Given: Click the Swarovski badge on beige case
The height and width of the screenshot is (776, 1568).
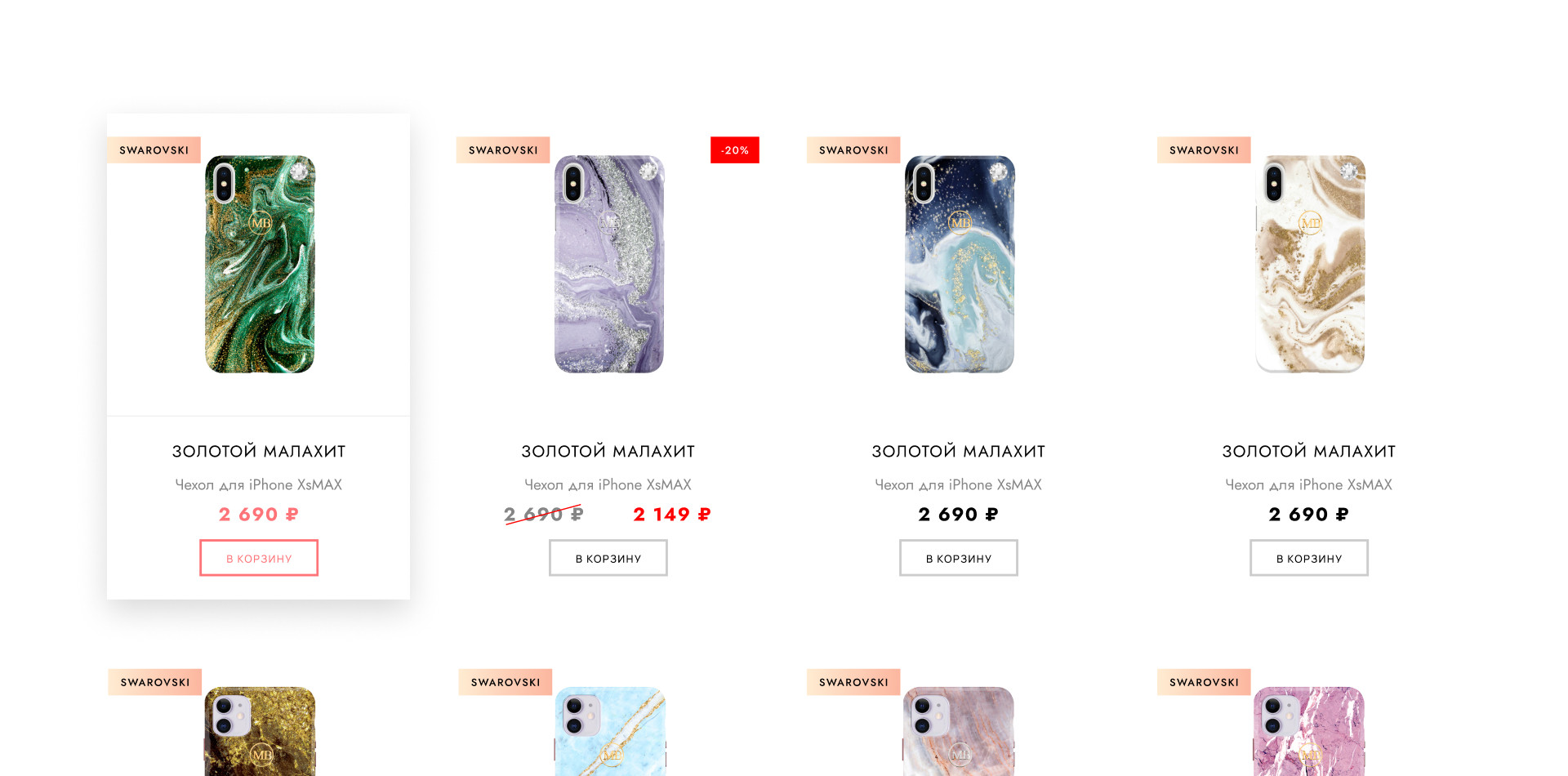Looking at the screenshot, I should tap(1204, 150).
